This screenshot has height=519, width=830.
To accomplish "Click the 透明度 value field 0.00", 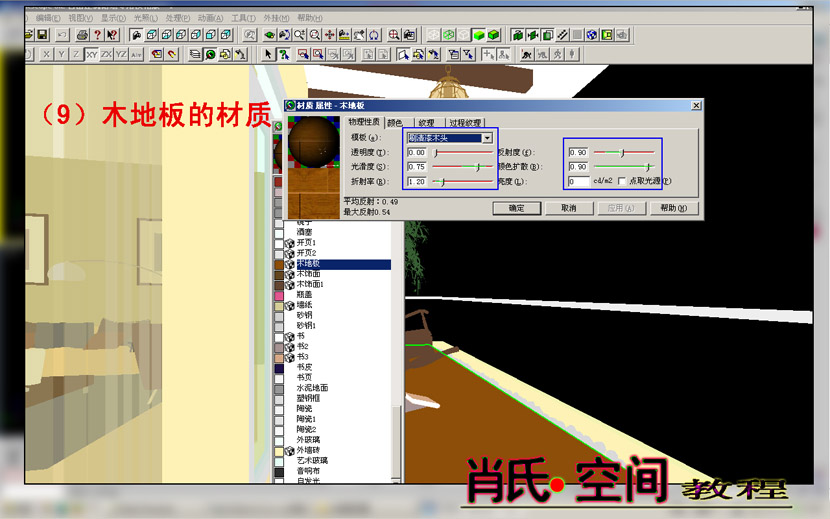I will click(417, 153).
